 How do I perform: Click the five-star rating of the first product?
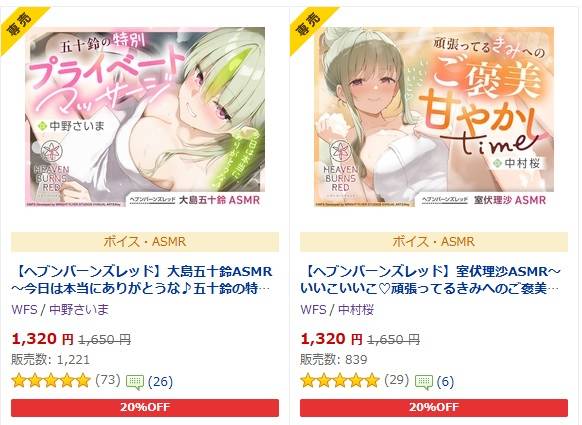51,381
